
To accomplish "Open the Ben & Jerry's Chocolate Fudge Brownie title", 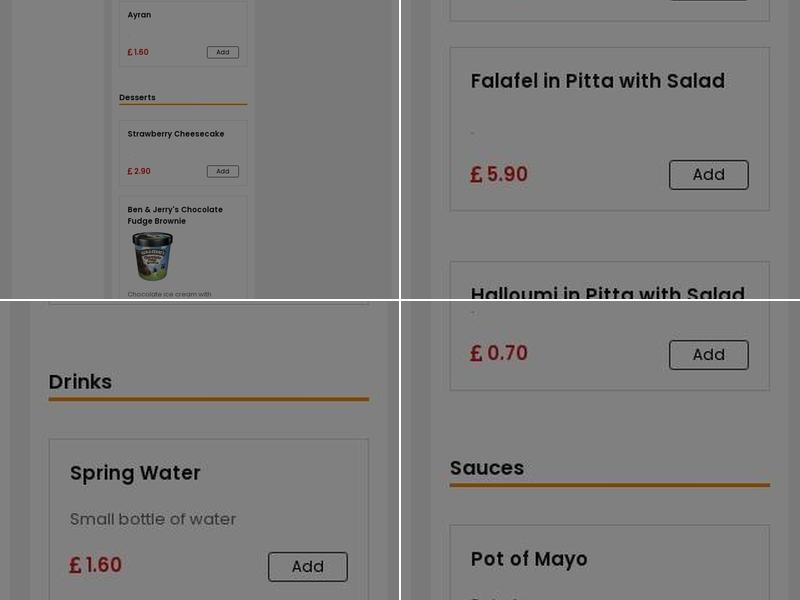I will click(175, 215).
